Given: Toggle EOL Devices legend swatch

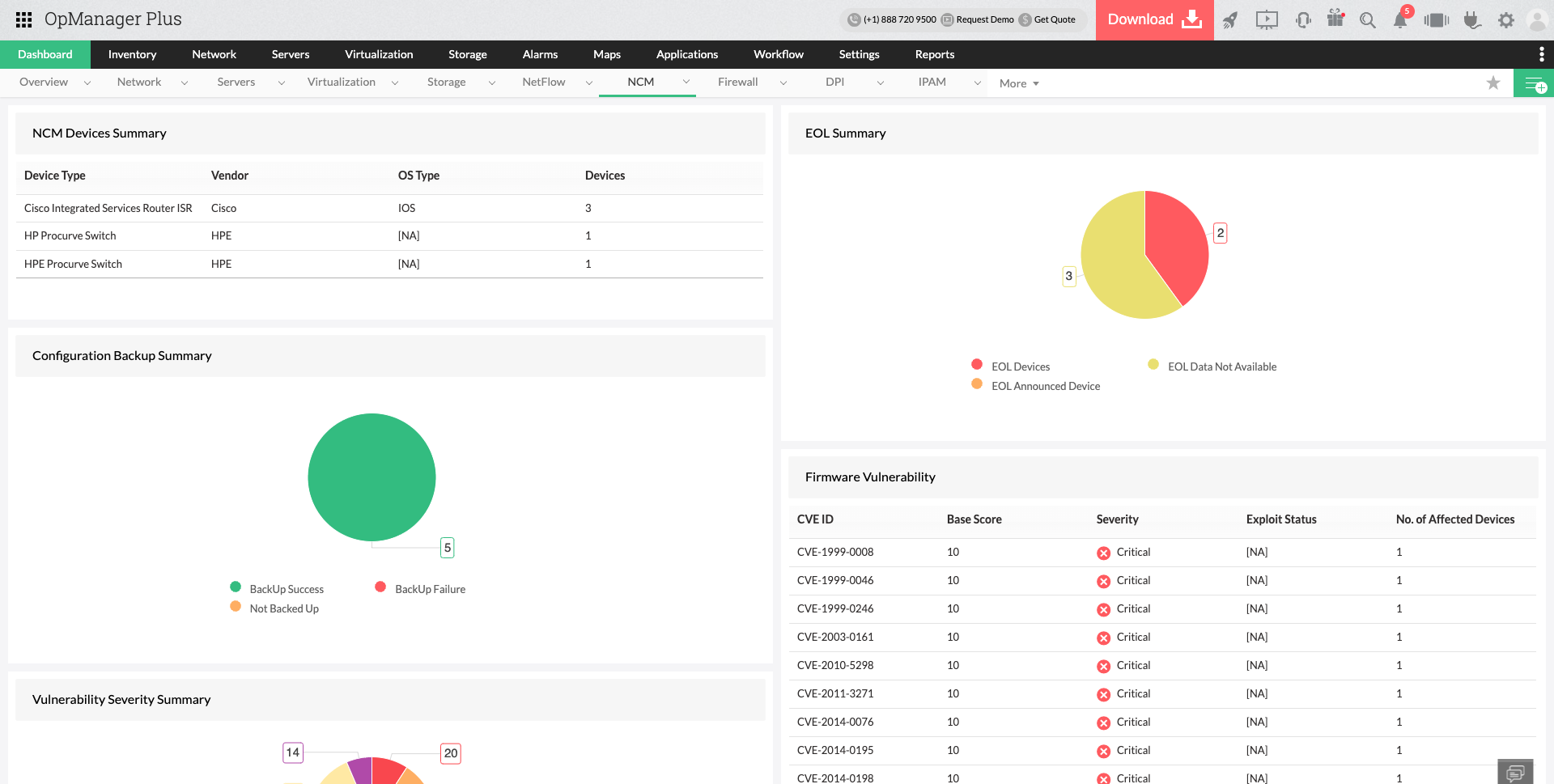Looking at the screenshot, I should 977,365.
